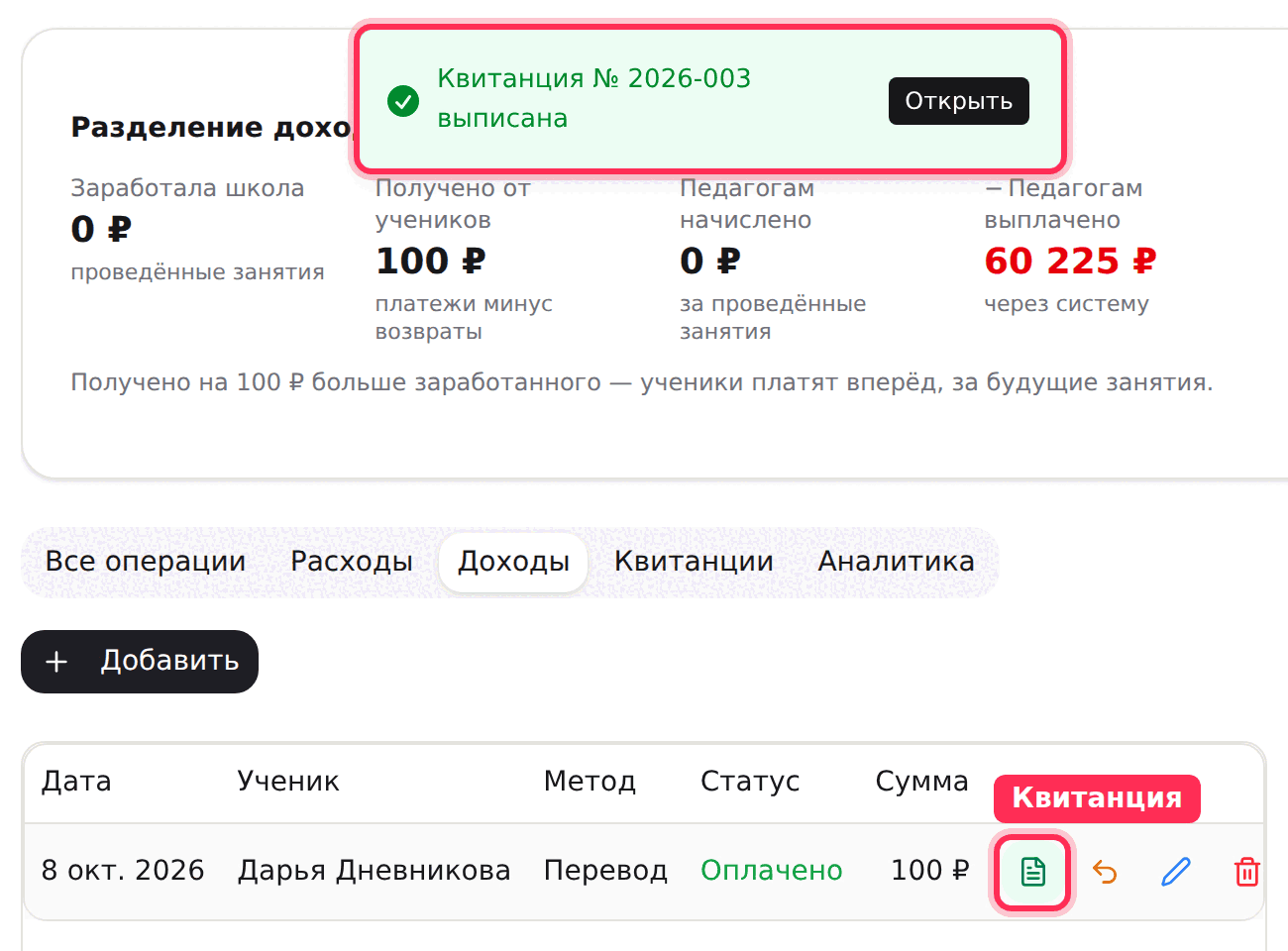Click the 100 ₽ amount in the table row
Image resolution: width=1288 pixels, height=951 pixels.
click(929, 871)
